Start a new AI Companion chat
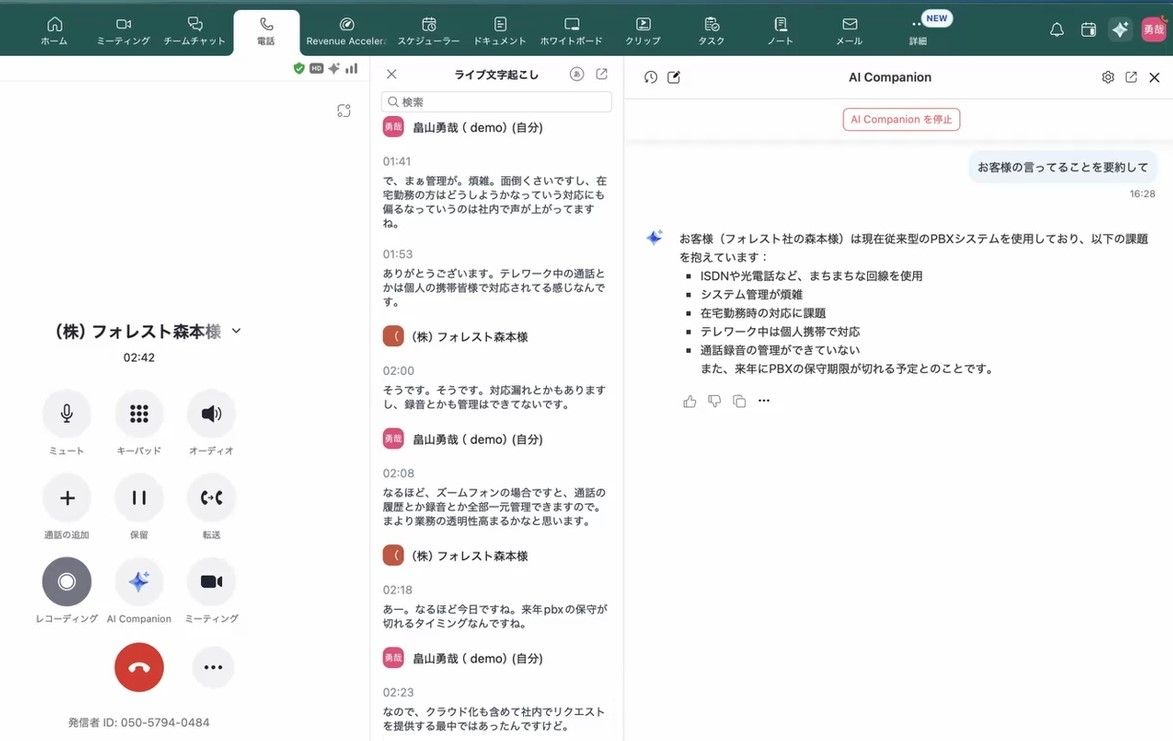The image size is (1173, 741). (673, 77)
